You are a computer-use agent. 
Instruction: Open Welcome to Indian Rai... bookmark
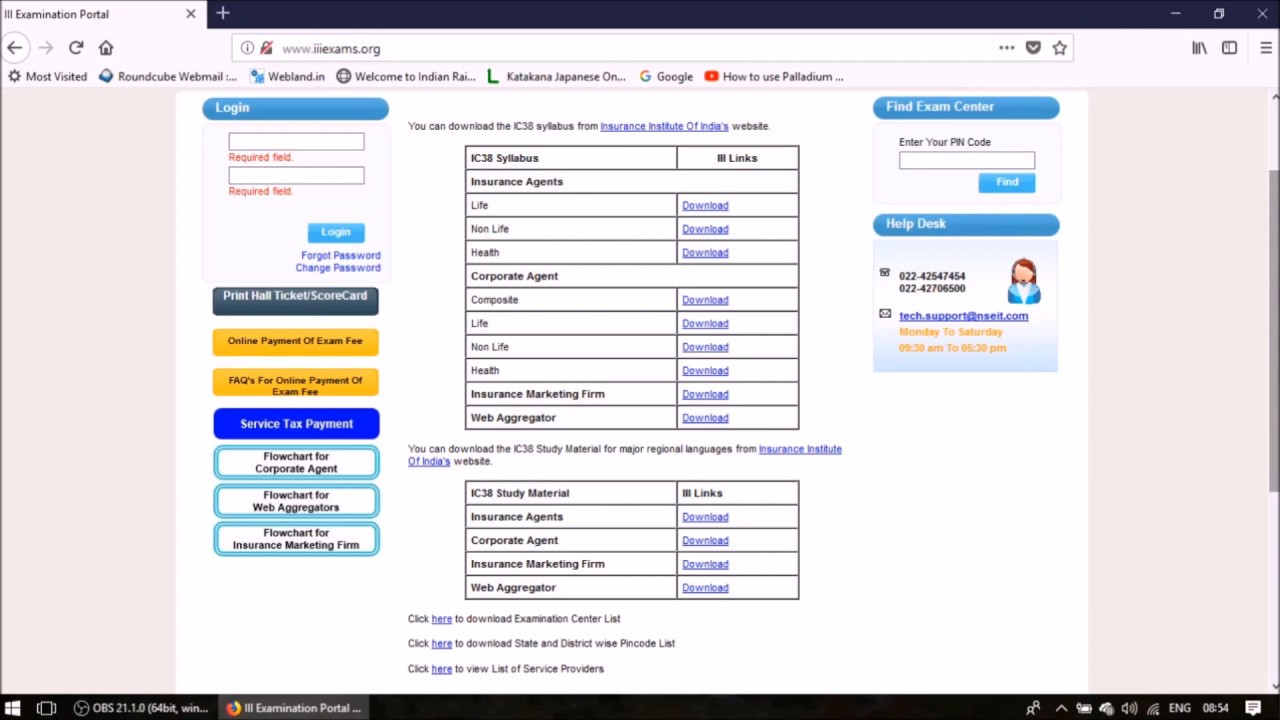click(406, 76)
